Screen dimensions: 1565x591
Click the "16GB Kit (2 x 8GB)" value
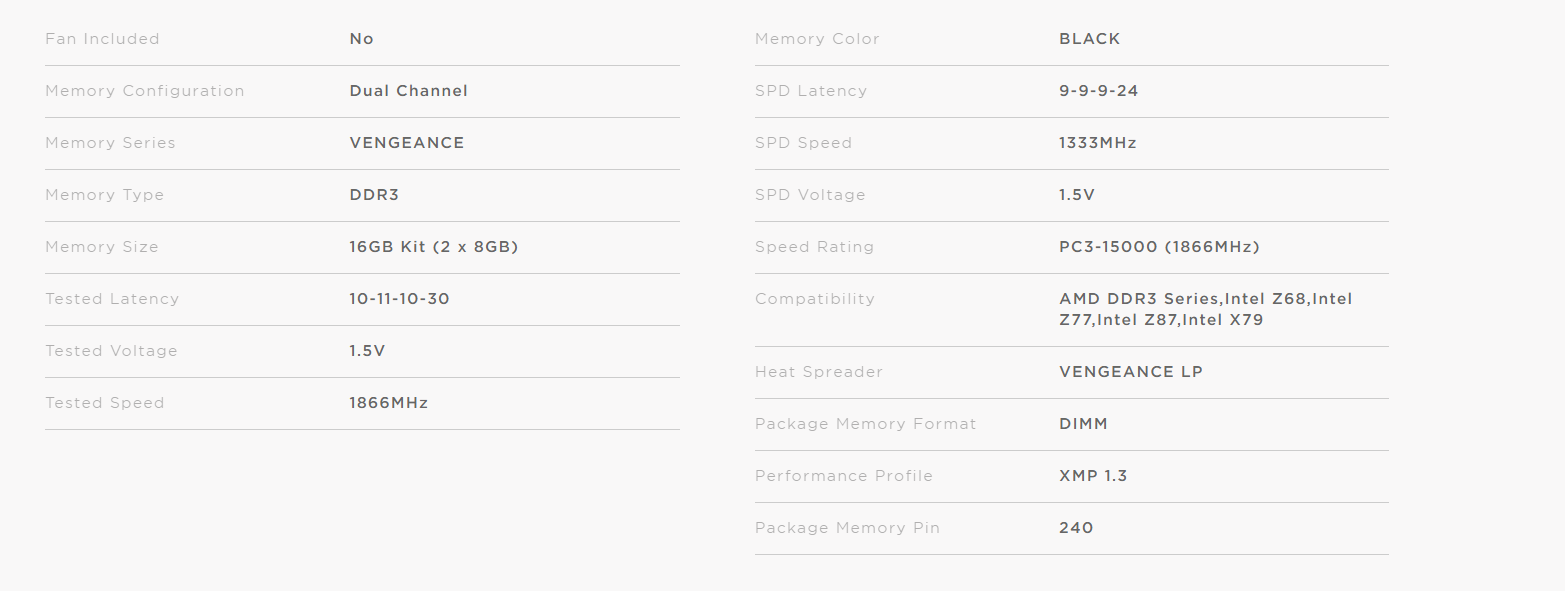point(433,247)
